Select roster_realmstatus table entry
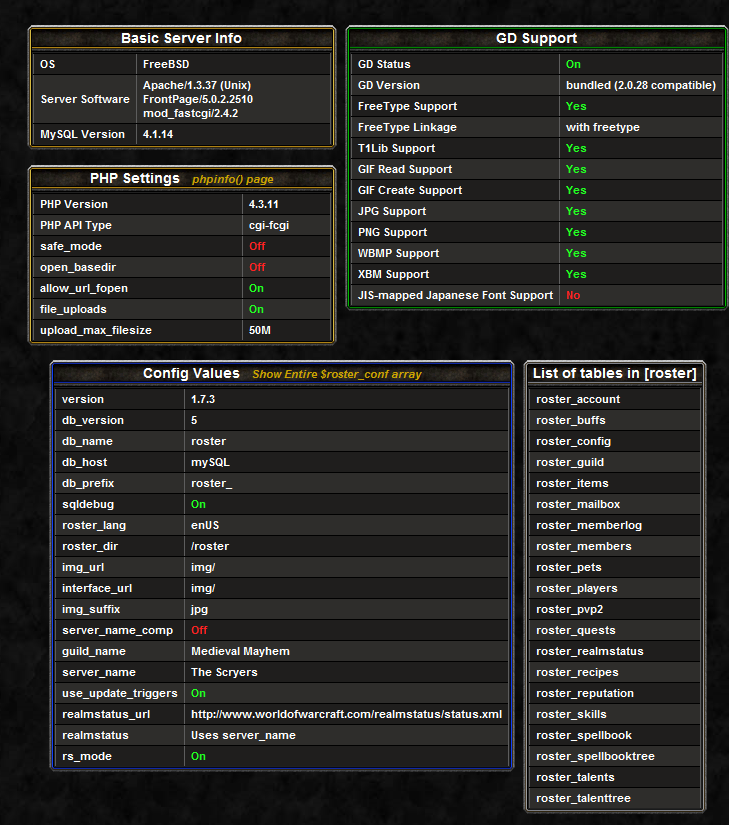Screen dimensions: 729x825 pyautogui.click(x=590, y=651)
